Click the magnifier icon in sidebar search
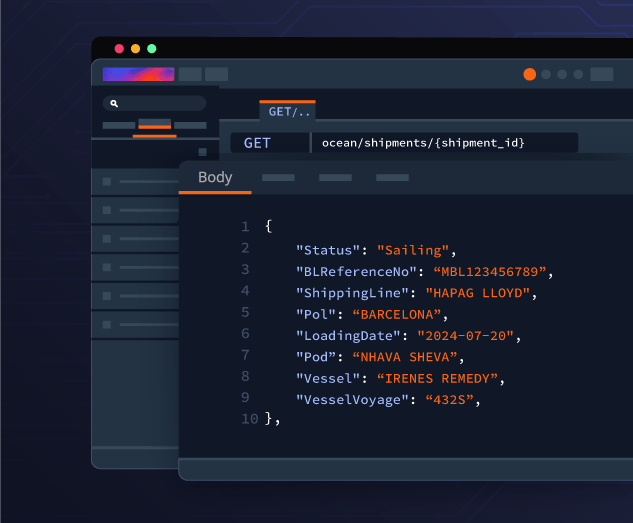This screenshot has height=523, width=633. point(114,103)
